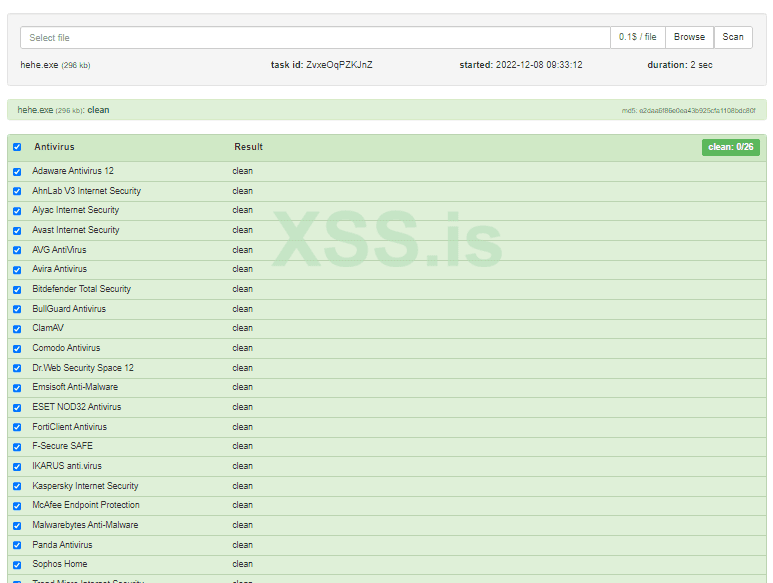This screenshot has height=583, width=773.
Task: Uncheck the F-Secure SAFE checkbox
Action: (x=17, y=446)
